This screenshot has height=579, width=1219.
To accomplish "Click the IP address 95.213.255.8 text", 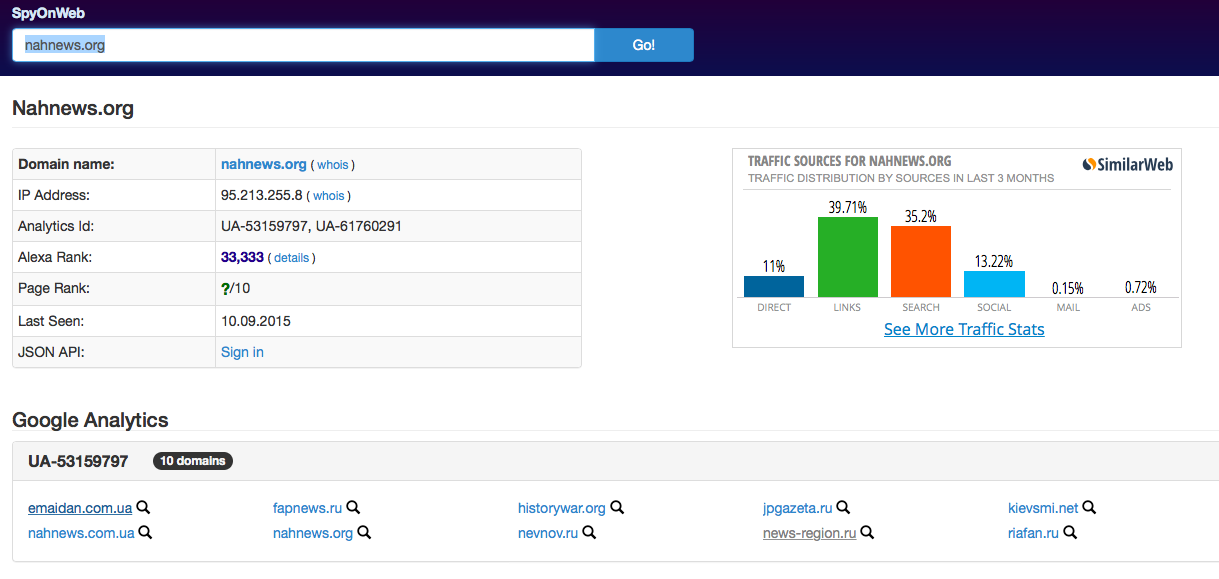I will [x=261, y=195].
